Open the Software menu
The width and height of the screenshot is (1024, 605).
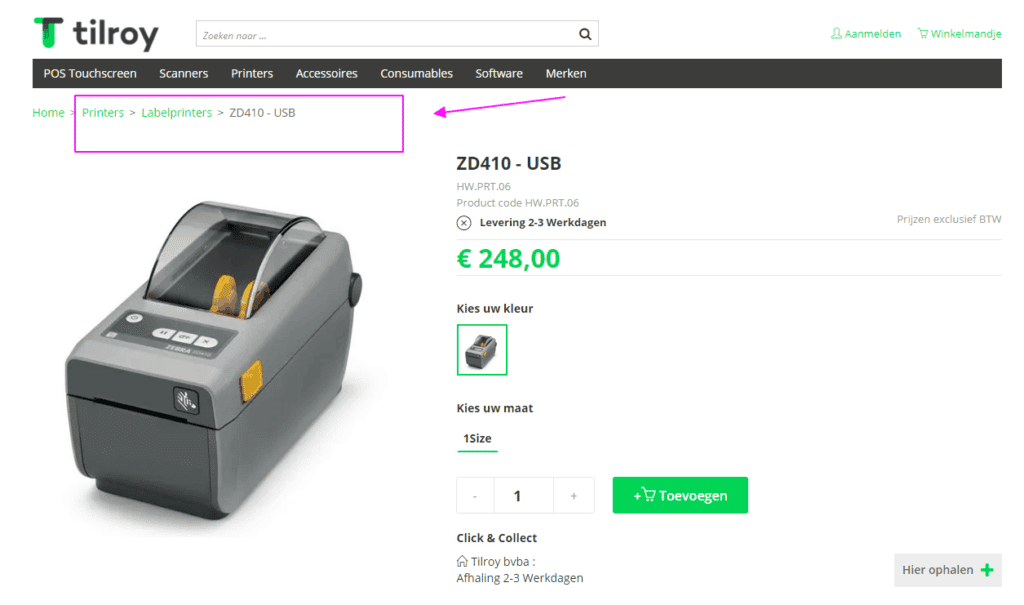(x=499, y=74)
